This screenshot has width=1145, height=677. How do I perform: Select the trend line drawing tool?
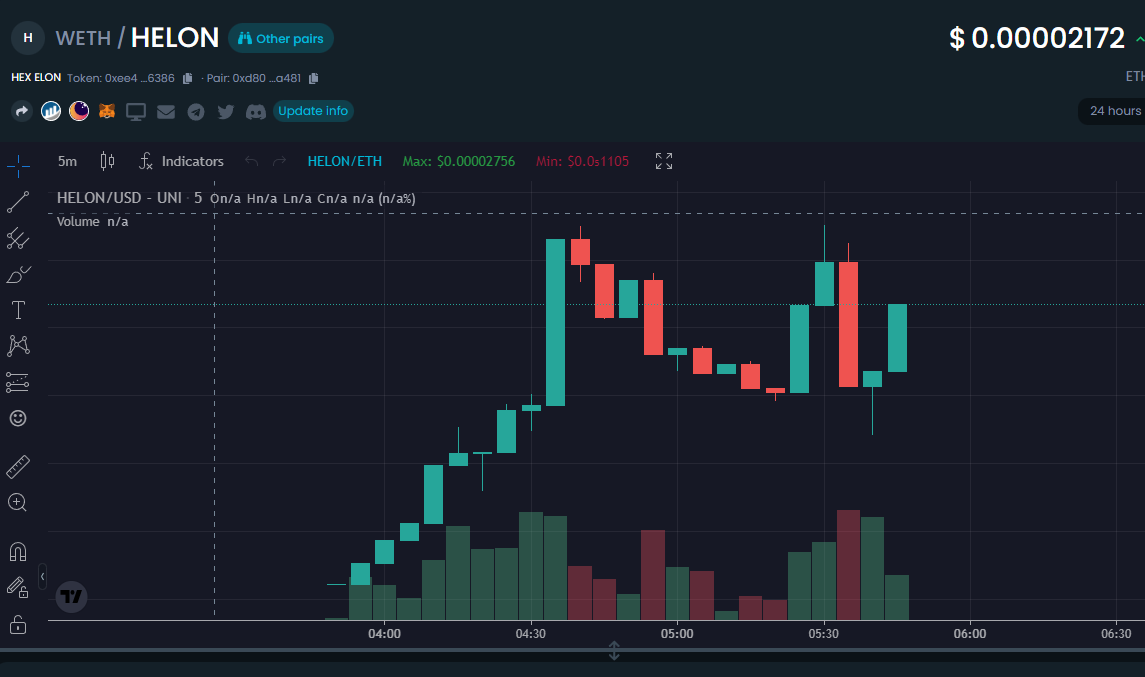tap(18, 202)
